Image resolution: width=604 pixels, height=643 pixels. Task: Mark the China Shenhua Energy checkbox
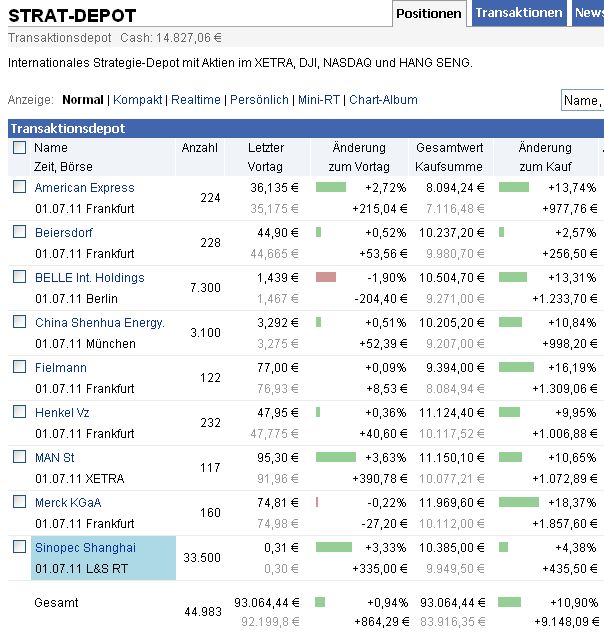point(19,322)
